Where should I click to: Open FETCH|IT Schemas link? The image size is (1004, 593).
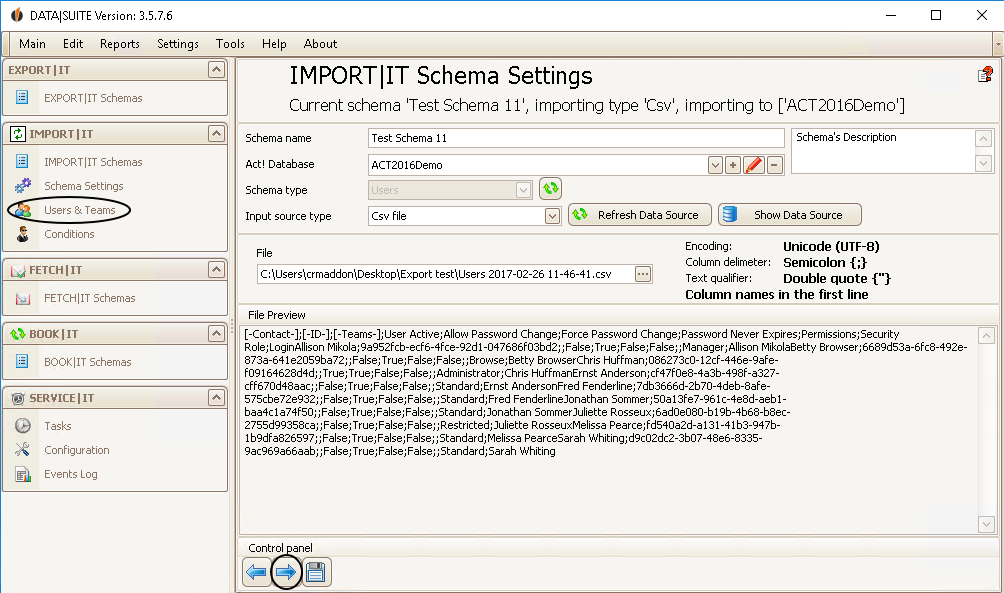pyautogui.click(x=90, y=298)
